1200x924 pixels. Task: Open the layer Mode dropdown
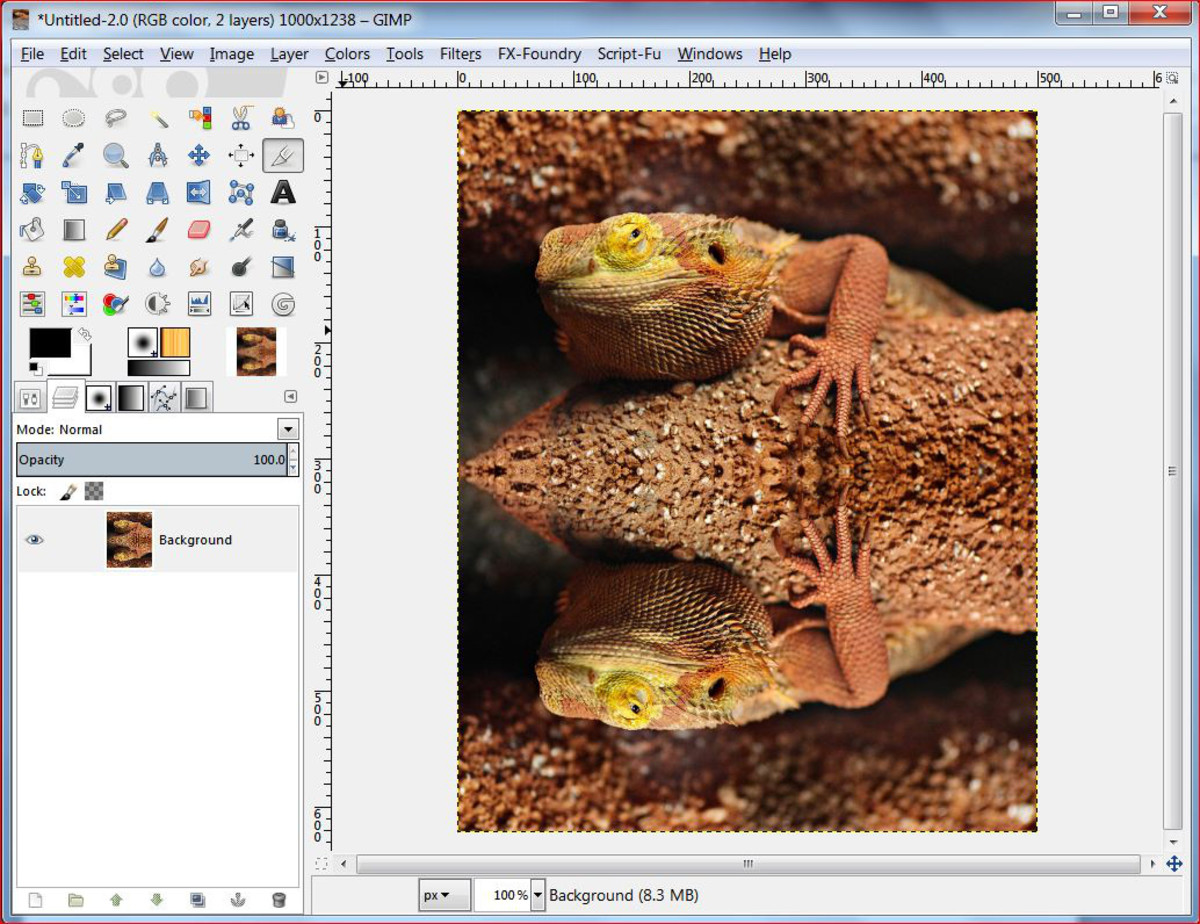tap(289, 429)
